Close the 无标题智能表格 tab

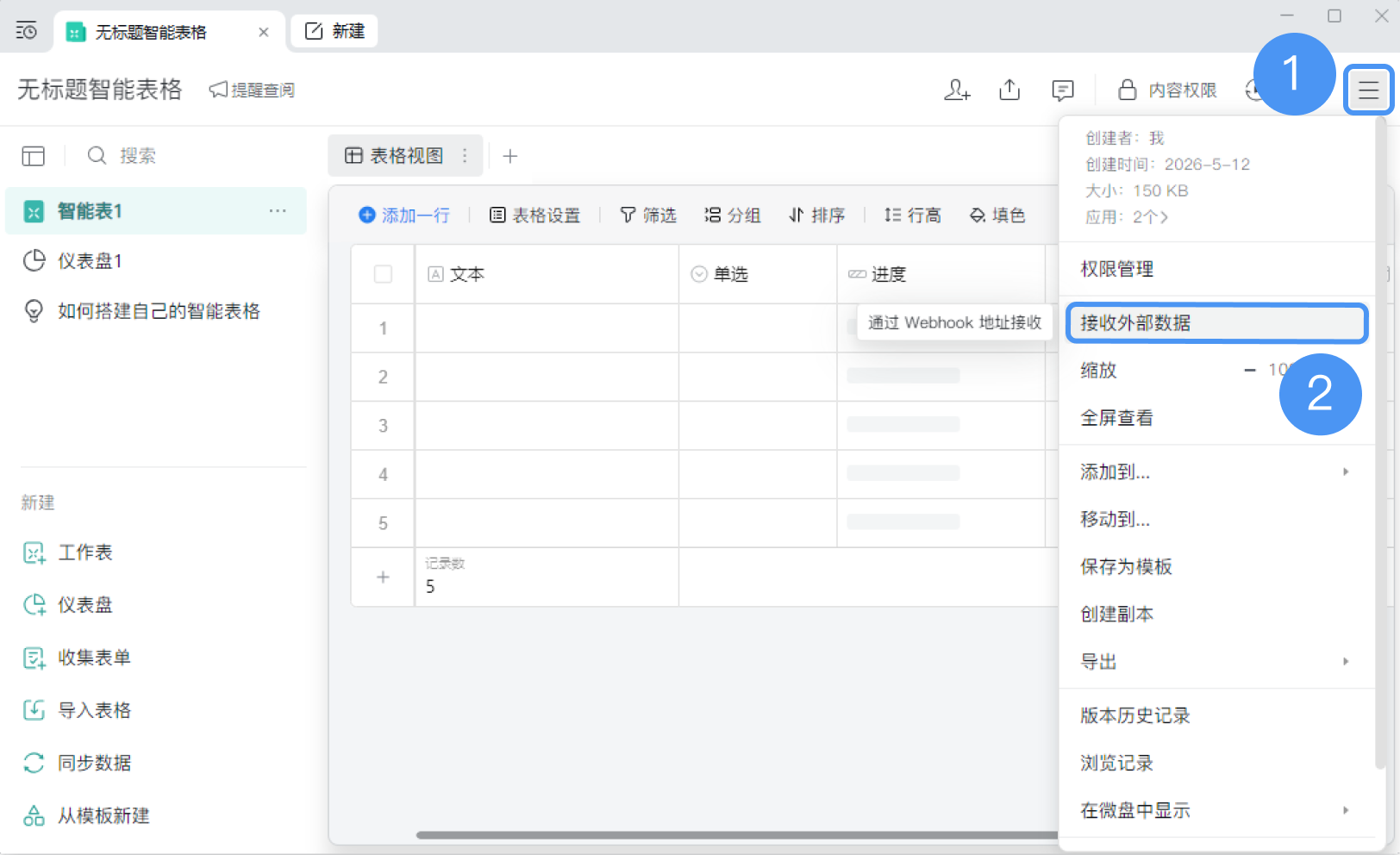[x=264, y=32]
